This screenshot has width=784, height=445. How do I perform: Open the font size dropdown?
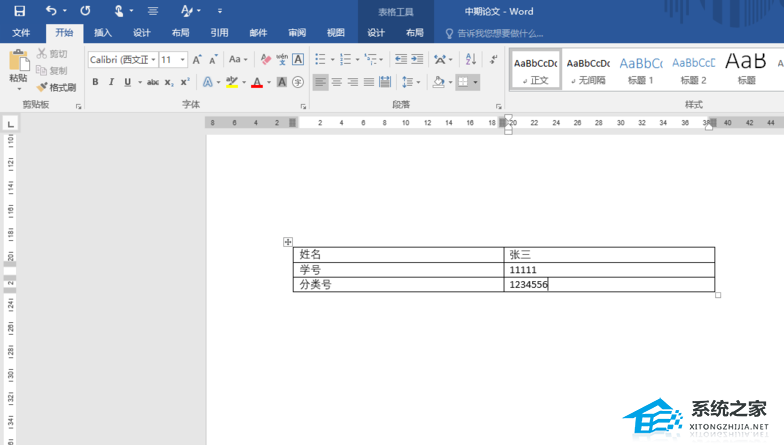click(183, 60)
